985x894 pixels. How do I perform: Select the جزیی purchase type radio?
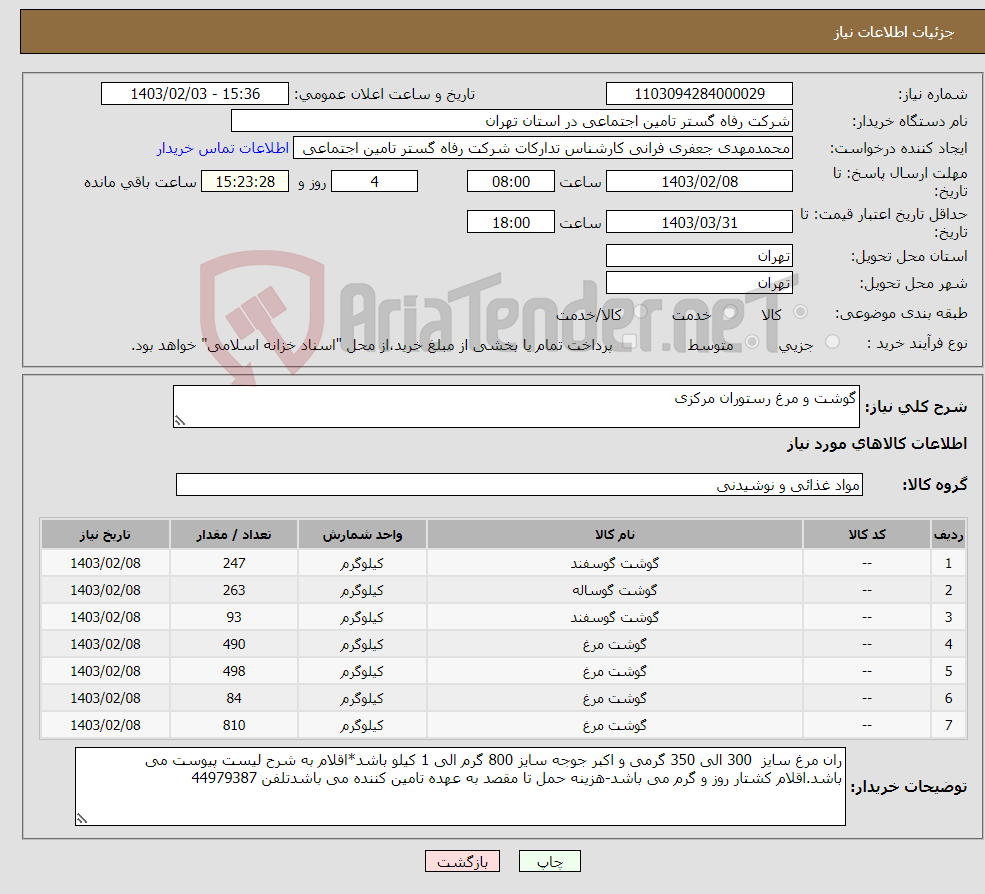(832, 342)
